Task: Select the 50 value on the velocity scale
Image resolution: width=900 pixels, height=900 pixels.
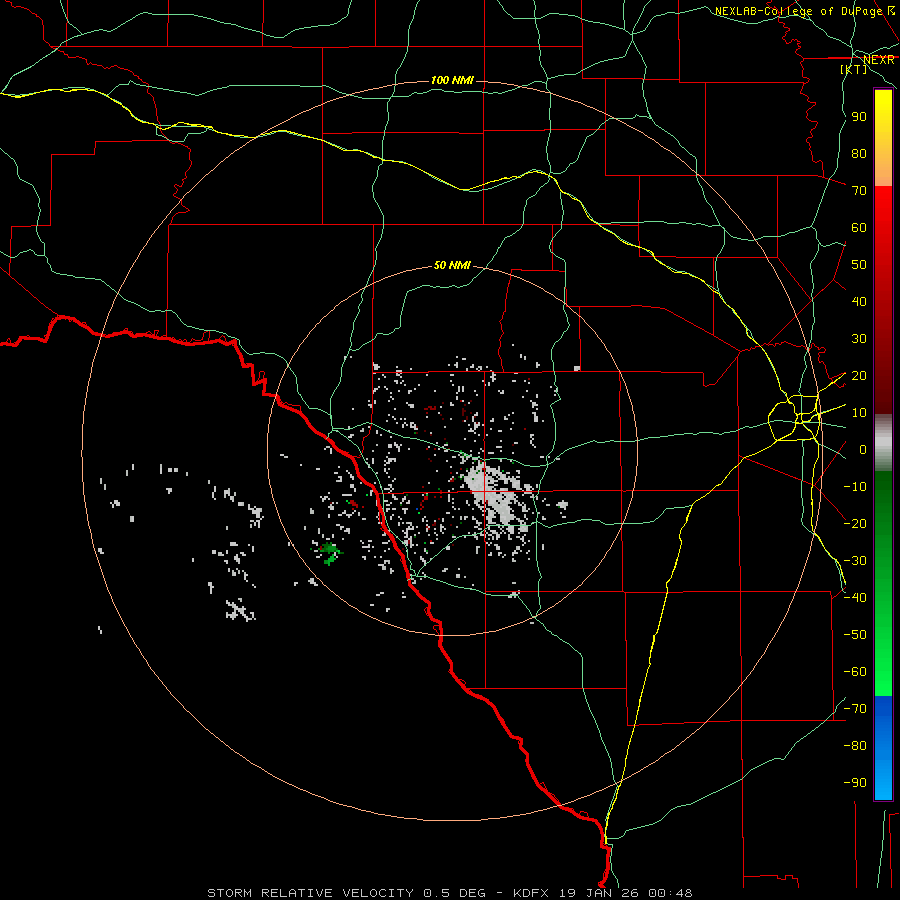Action: click(859, 265)
